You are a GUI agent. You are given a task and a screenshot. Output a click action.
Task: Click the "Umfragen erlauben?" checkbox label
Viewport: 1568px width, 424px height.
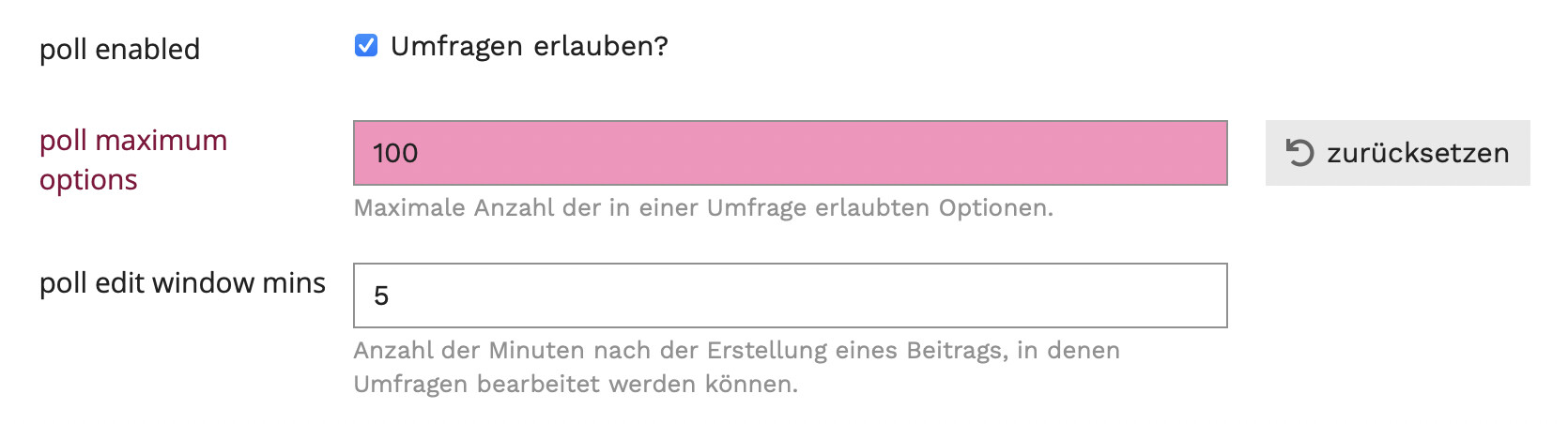529,46
